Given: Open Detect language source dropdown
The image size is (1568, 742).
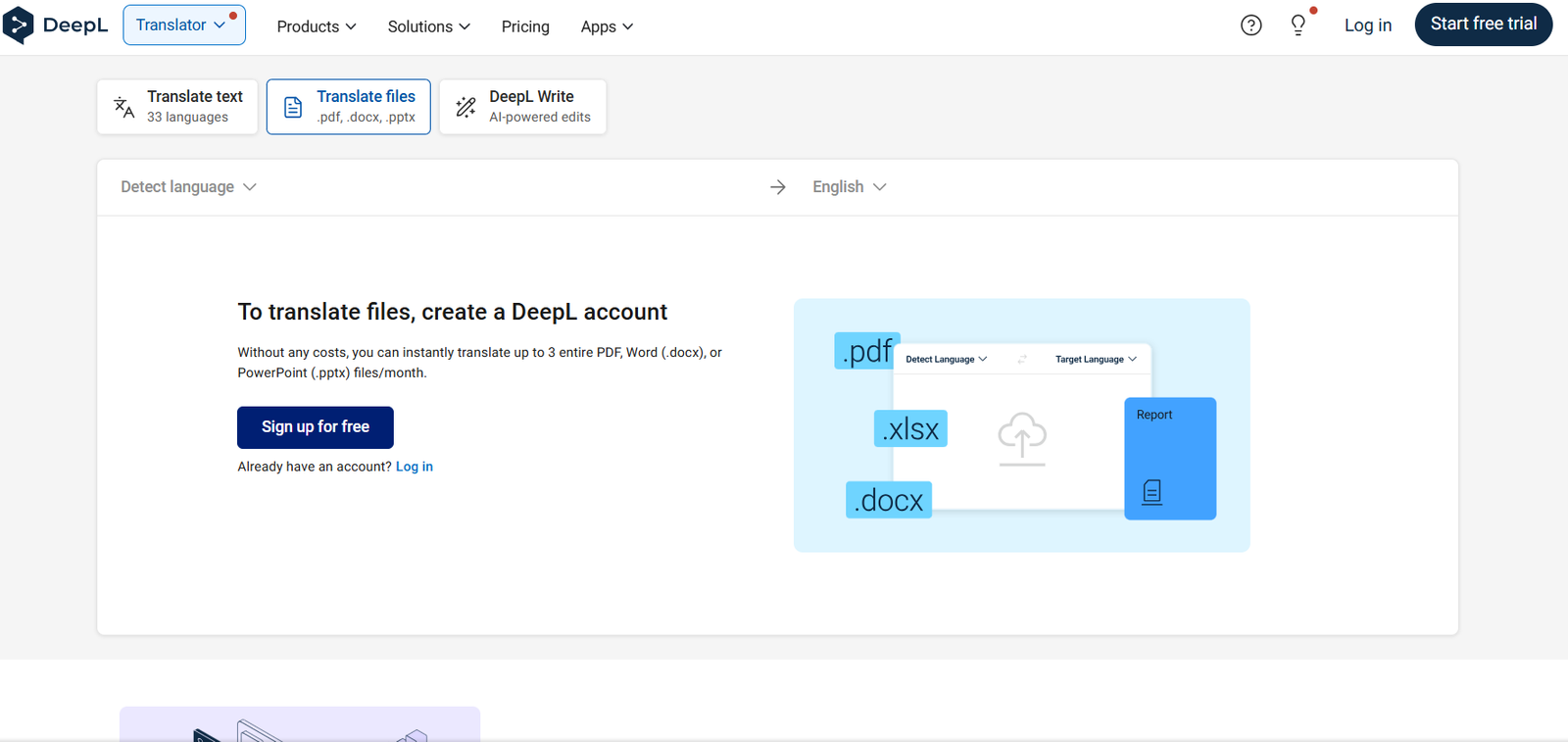Looking at the screenshot, I should click(188, 187).
